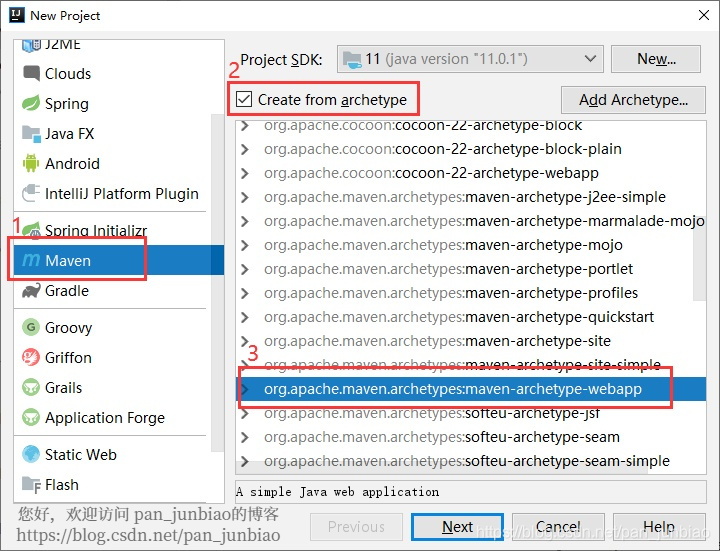Click the Next button
Screen dimensions: 720x551
pyautogui.click(x=457, y=527)
